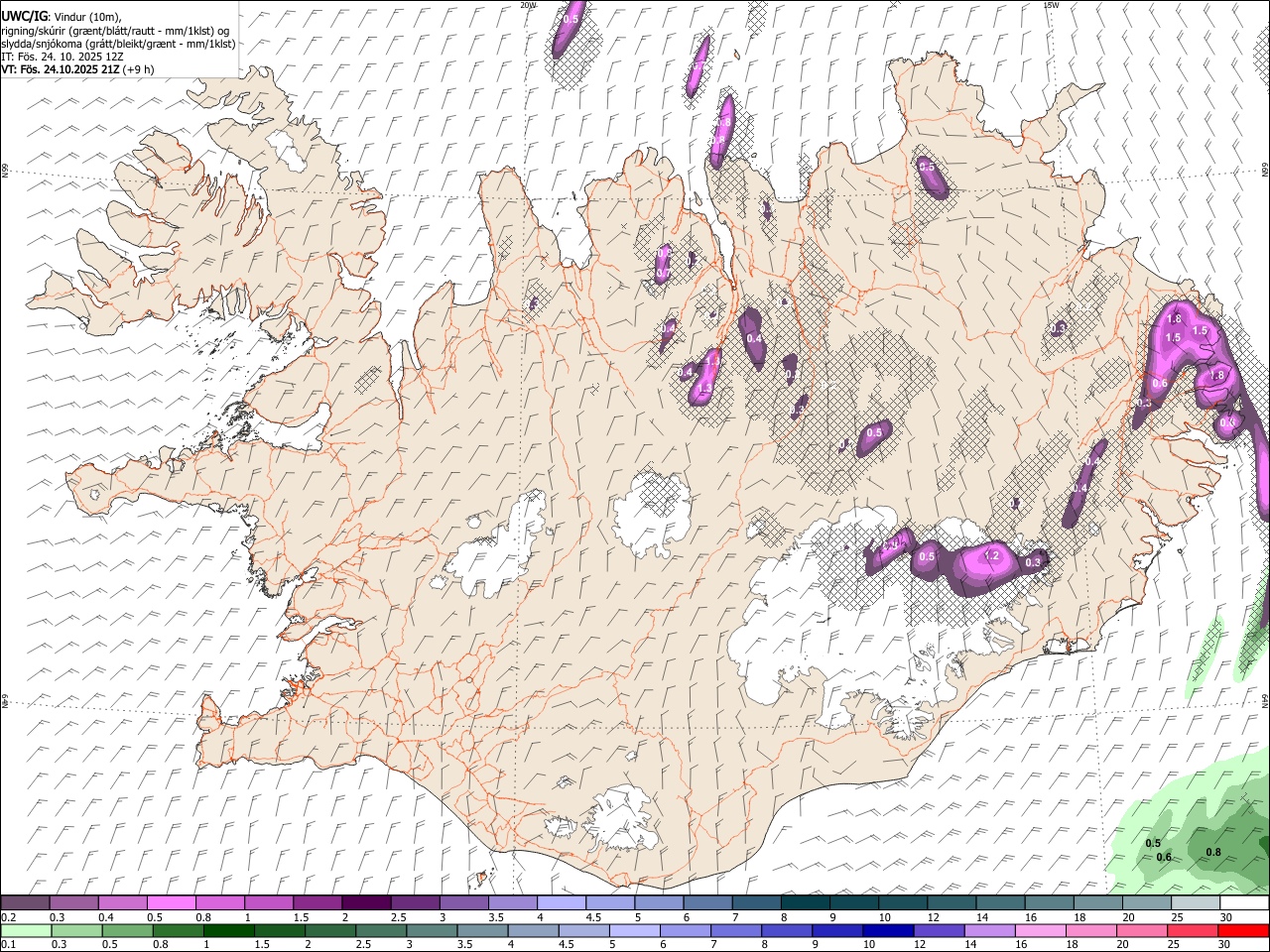The width and height of the screenshot is (1270, 952).
Task: Select the royal blue 9 swatch in rain scale
Action: (x=838, y=930)
